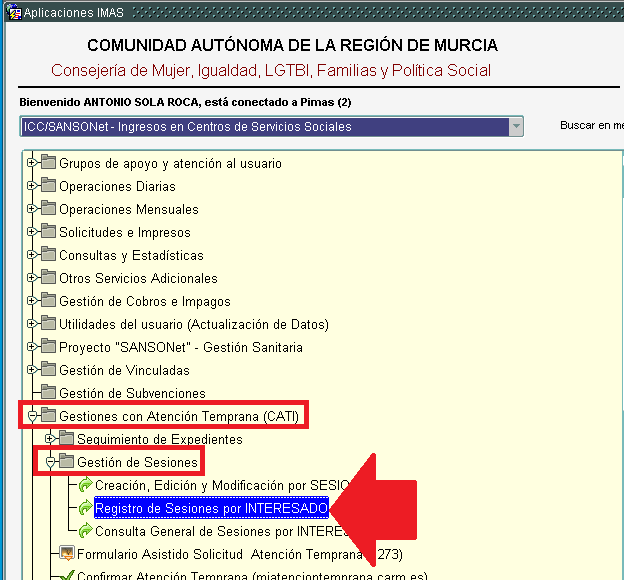Click the folder icon beside Seguimiento de Expedientes
Viewport: 624px width, 580px height.
66,439
